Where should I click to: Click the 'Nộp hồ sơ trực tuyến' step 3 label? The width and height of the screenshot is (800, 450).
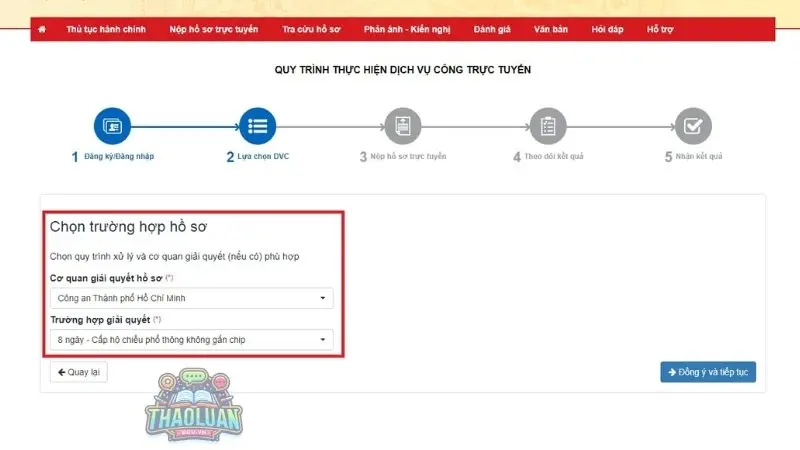tap(408, 157)
